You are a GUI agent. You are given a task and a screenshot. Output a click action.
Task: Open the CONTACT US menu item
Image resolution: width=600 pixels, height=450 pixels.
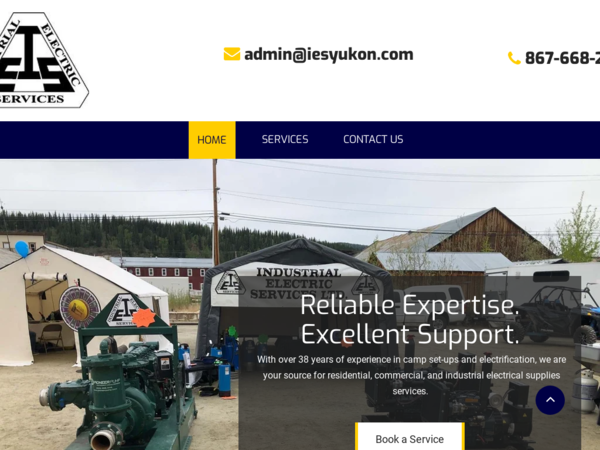click(373, 139)
